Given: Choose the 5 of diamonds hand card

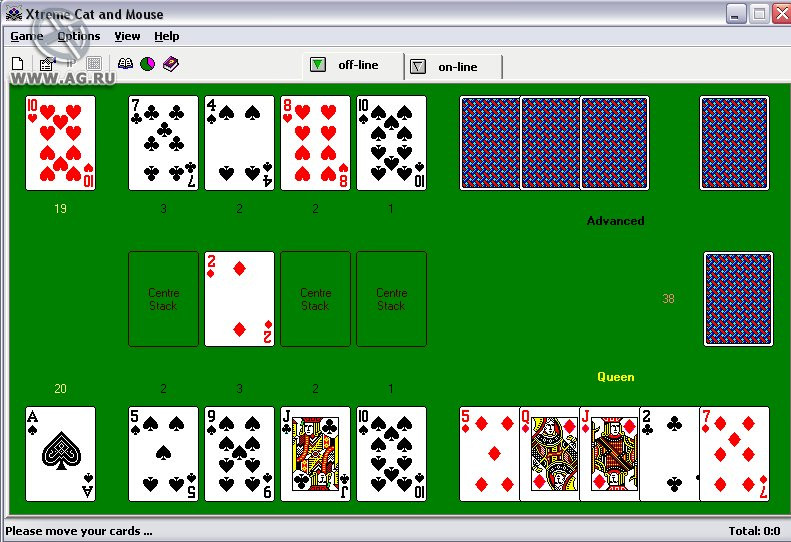Looking at the screenshot, I should coord(489,454).
